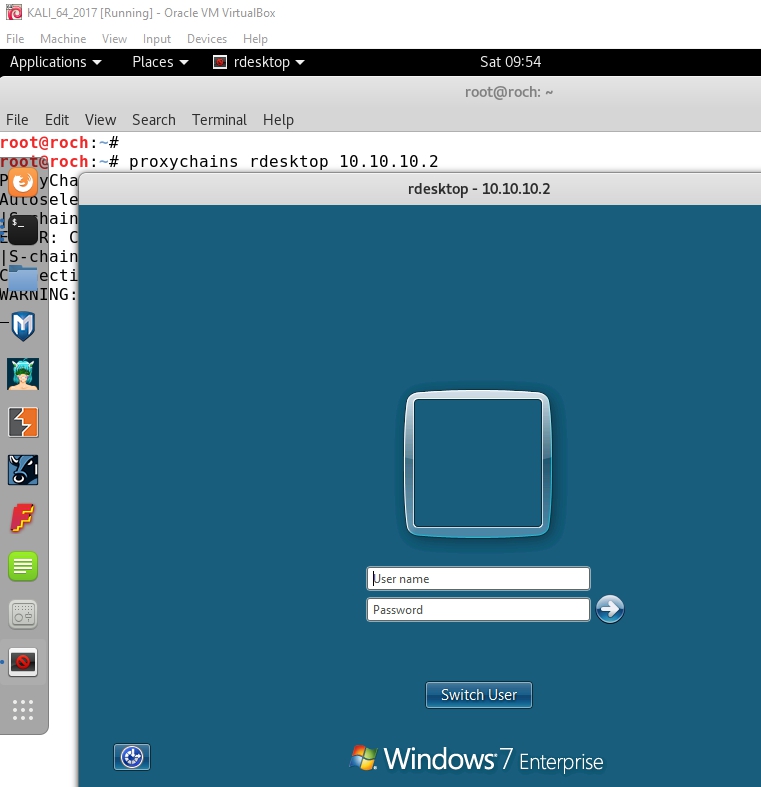
Task: Open VirtualBox Devices menu
Action: click(207, 39)
